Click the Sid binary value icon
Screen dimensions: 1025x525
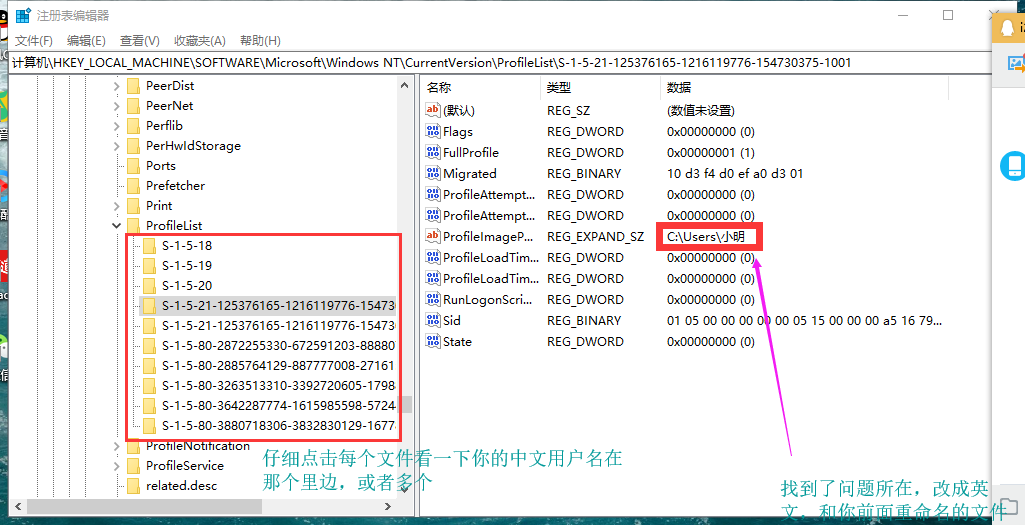point(433,320)
